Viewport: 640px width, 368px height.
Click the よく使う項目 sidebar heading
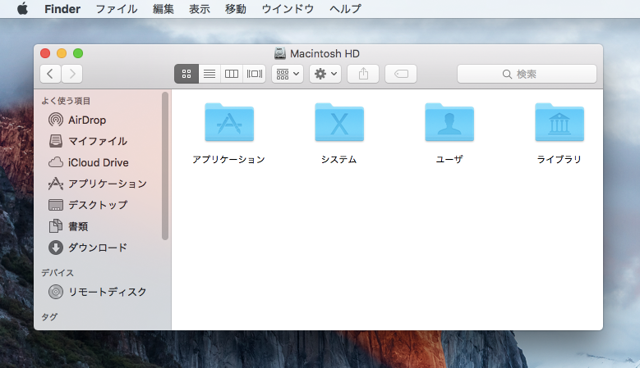tap(66, 101)
